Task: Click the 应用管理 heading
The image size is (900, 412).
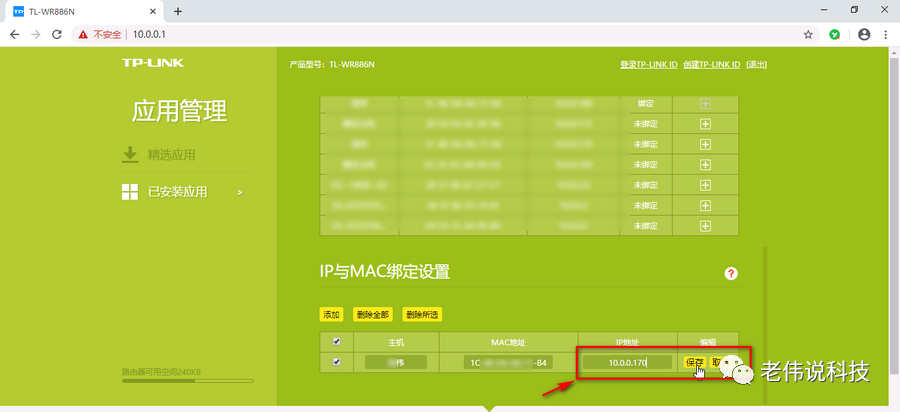Action: point(180,111)
